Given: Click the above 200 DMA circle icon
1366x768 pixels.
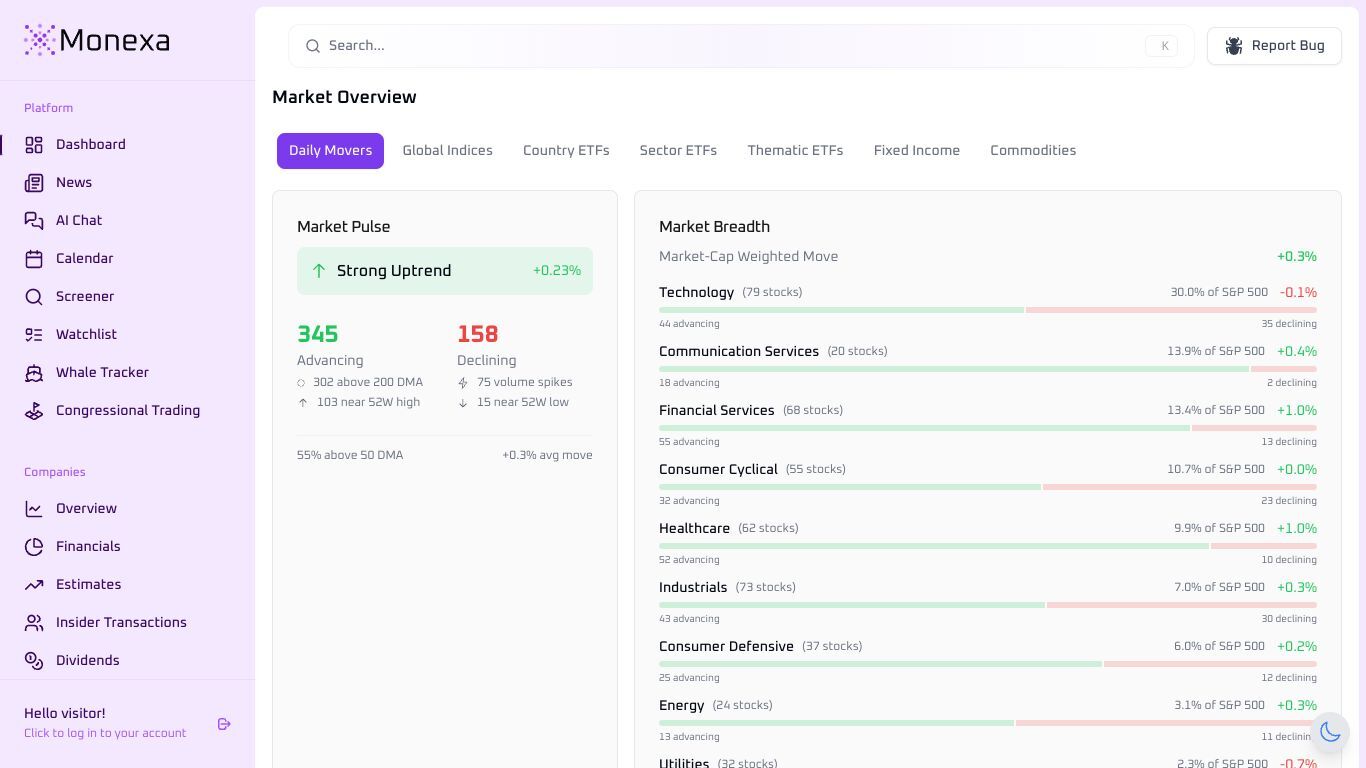Looking at the screenshot, I should click(301, 383).
